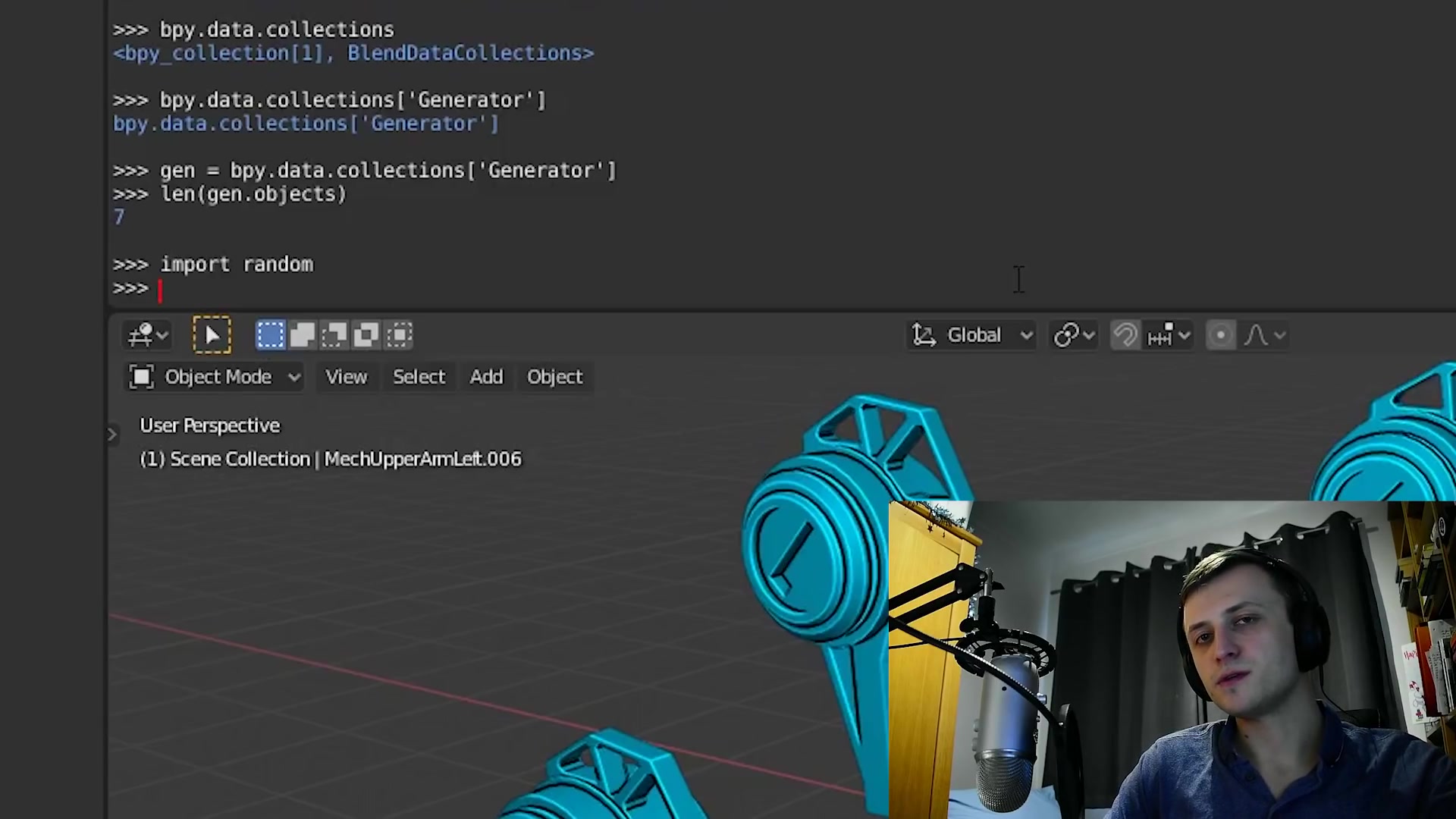Open the editor type dropdown
Image resolution: width=1456 pixels, height=819 pixels.
[147, 335]
